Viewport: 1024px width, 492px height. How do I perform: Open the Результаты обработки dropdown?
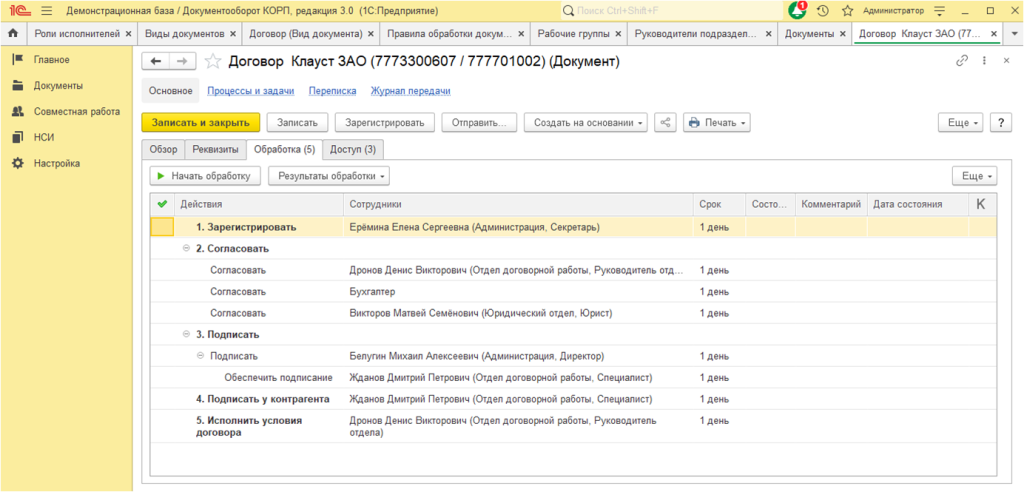[x=328, y=176]
